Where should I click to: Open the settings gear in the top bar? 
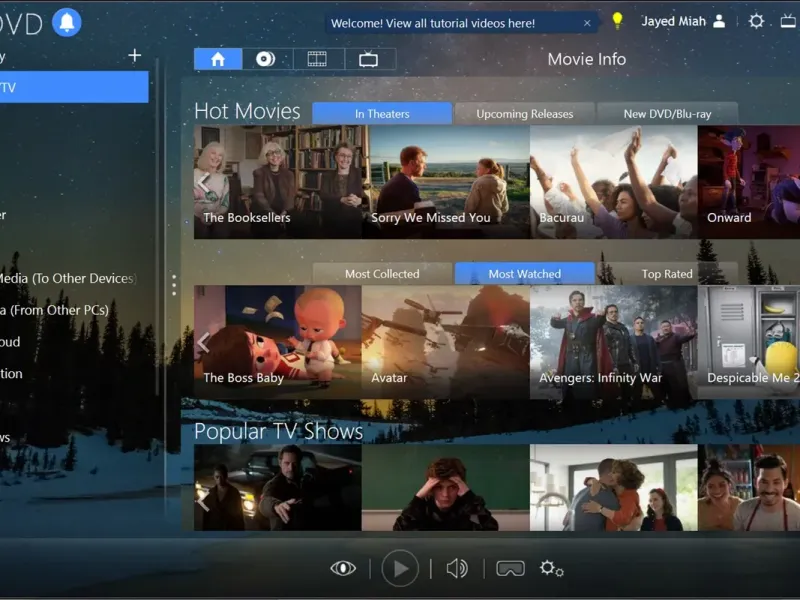pyautogui.click(x=756, y=21)
